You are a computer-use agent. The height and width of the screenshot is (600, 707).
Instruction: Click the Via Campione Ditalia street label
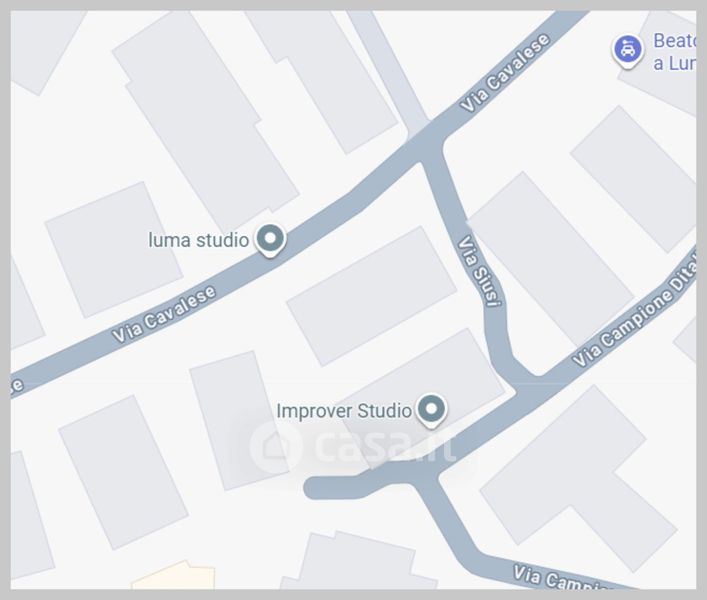(x=634, y=312)
